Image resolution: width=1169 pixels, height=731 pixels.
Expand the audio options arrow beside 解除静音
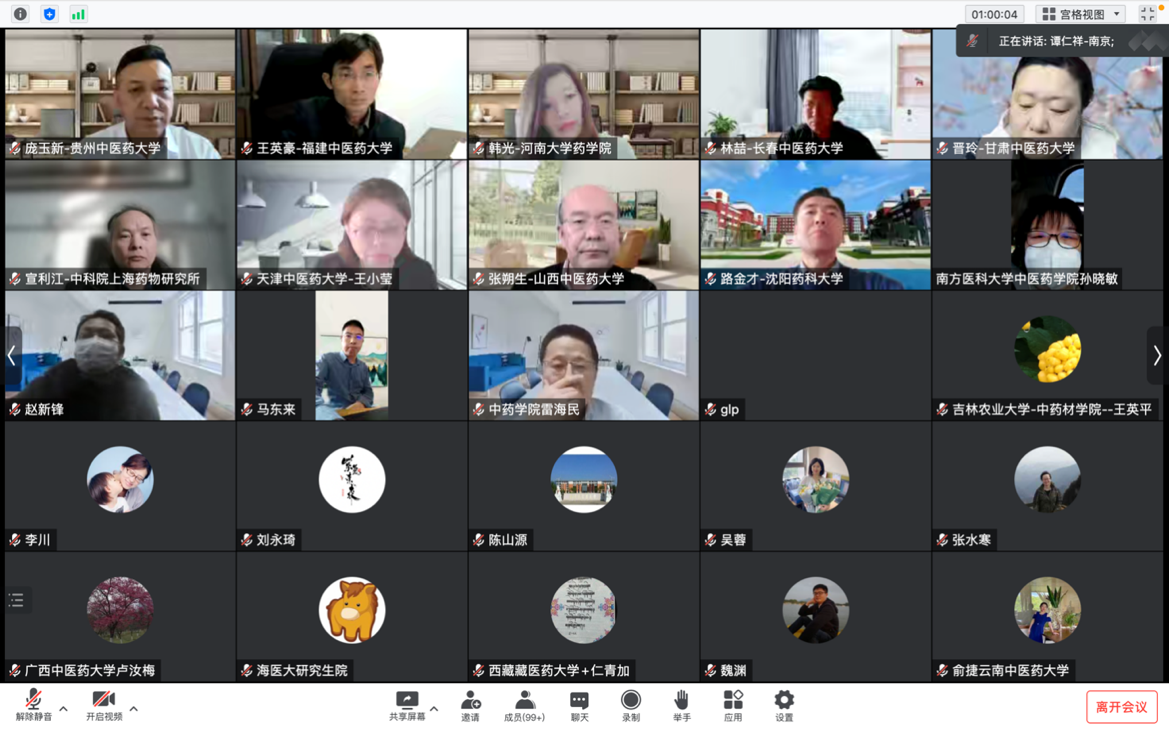click(64, 709)
